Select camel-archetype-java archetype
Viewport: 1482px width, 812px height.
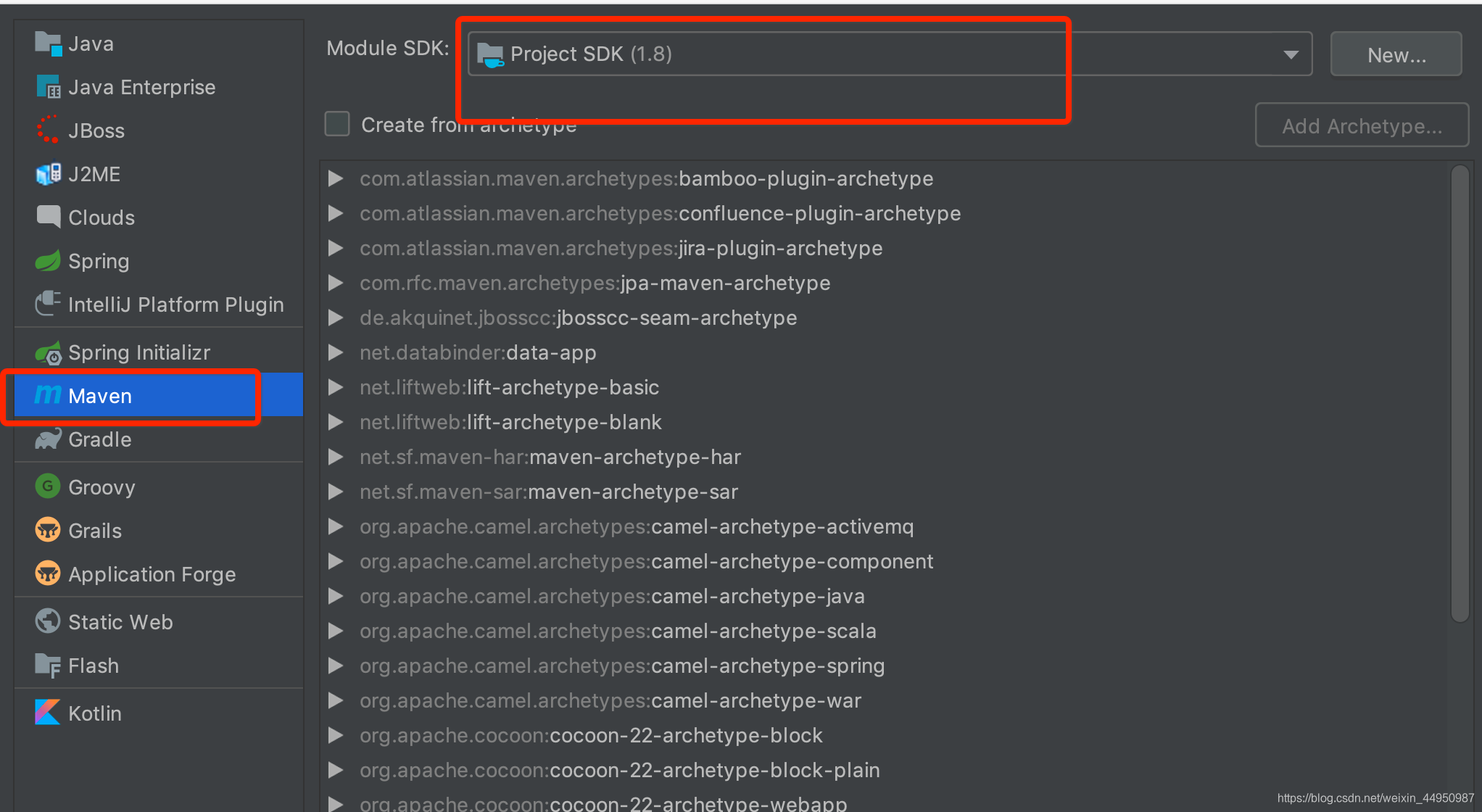pos(883,596)
